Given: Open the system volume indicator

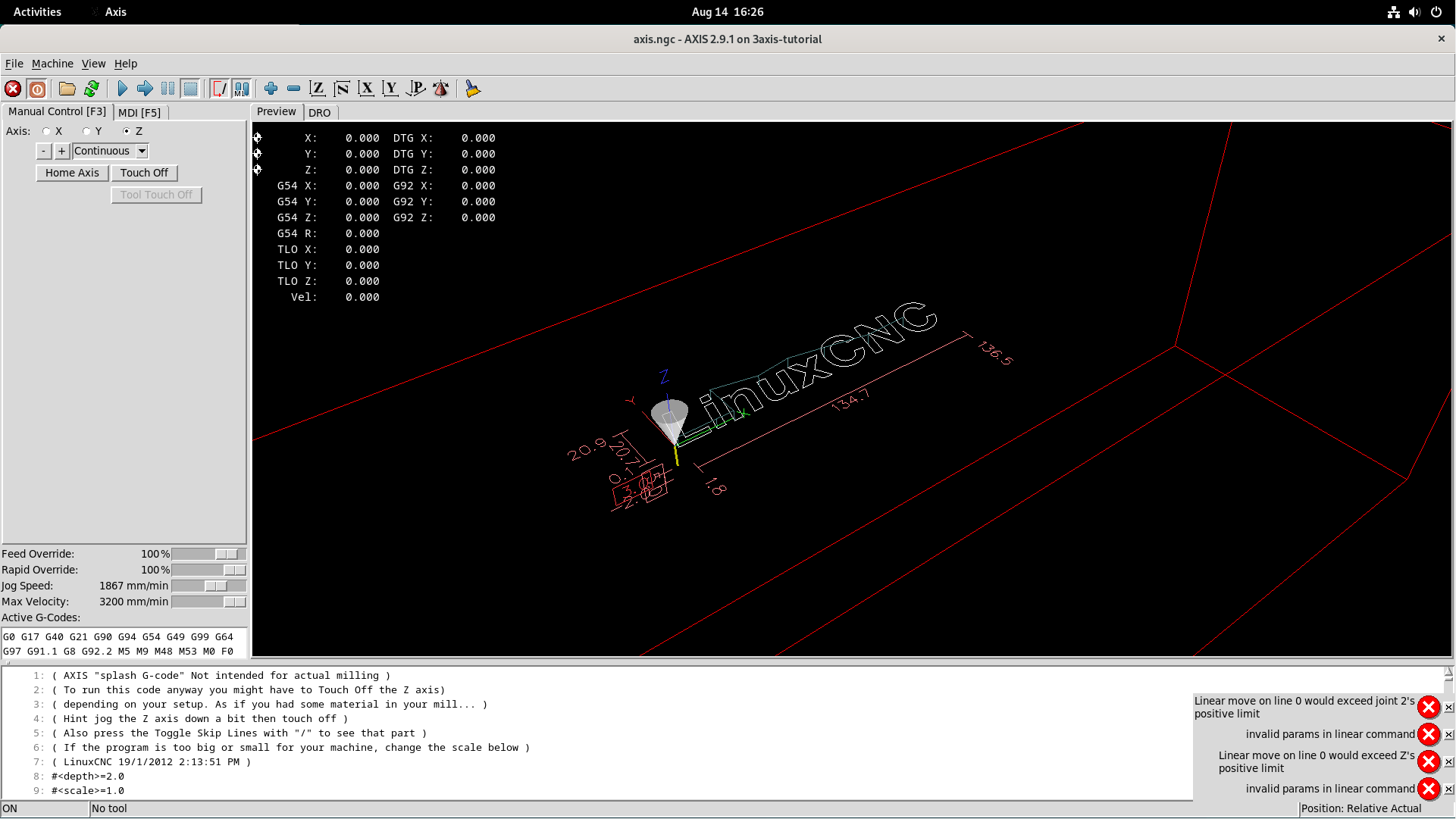Looking at the screenshot, I should [1414, 12].
